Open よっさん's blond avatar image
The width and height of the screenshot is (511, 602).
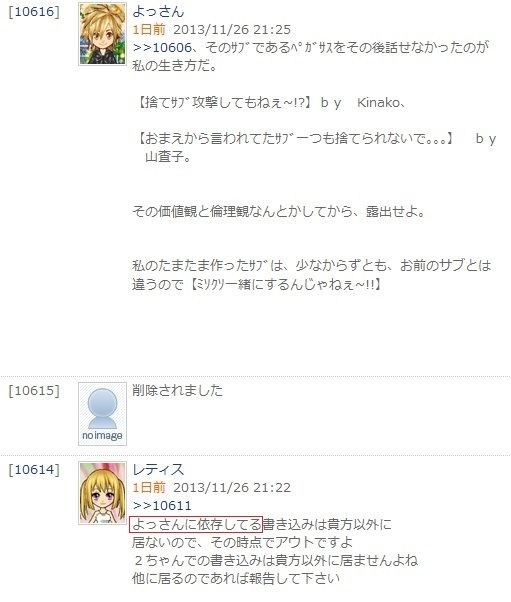click(x=103, y=34)
